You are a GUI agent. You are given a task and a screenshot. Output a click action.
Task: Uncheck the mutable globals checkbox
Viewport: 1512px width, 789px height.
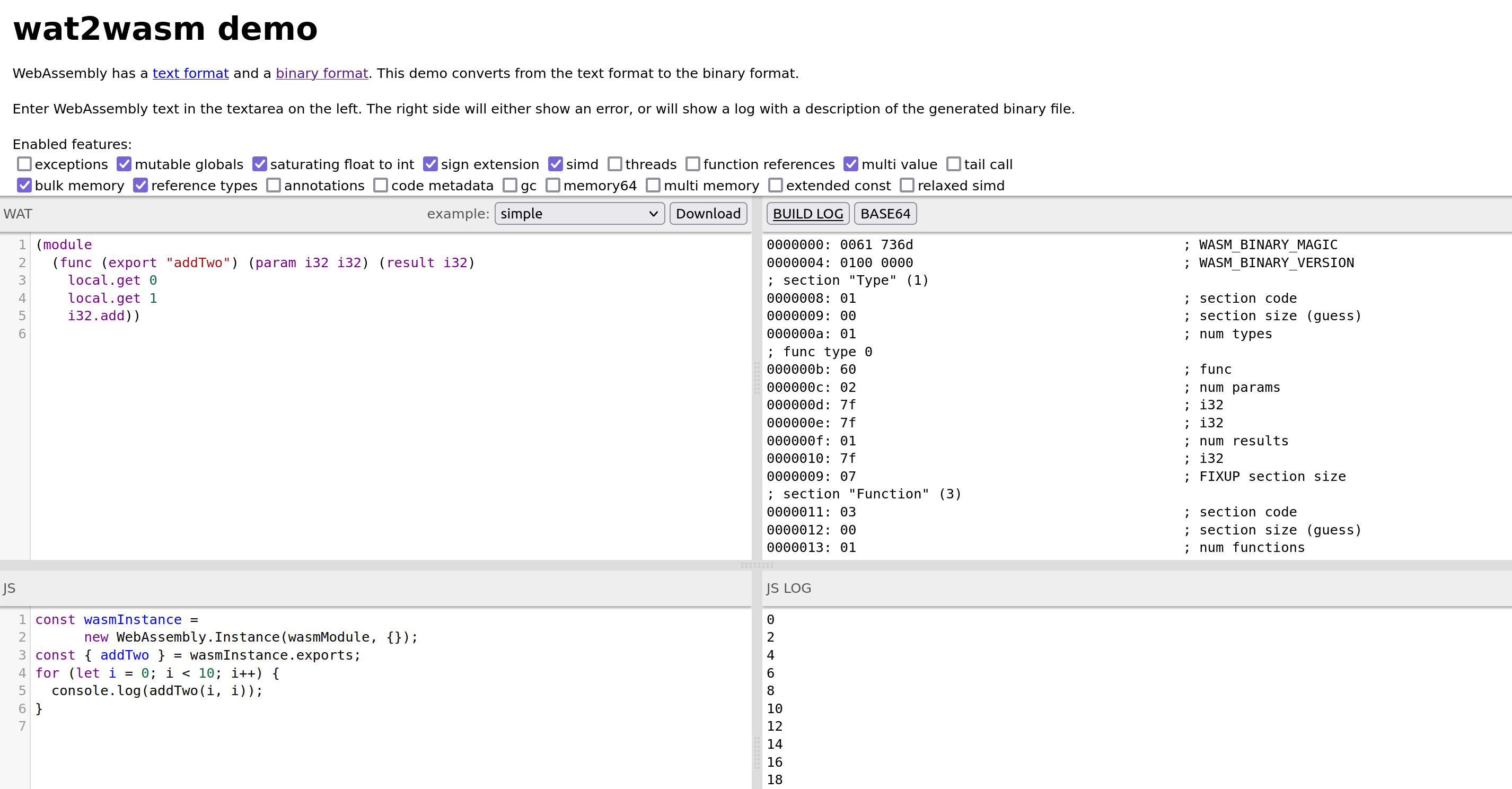124,164
